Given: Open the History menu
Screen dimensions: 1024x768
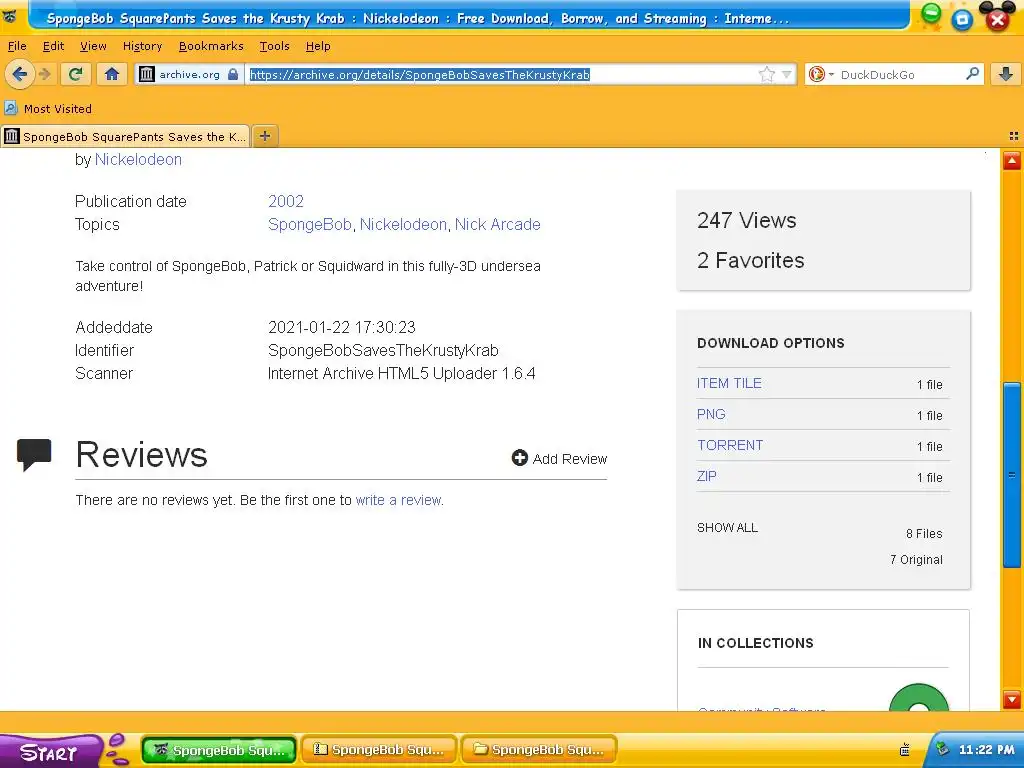Looking at the screenshot, I should 142,46.
